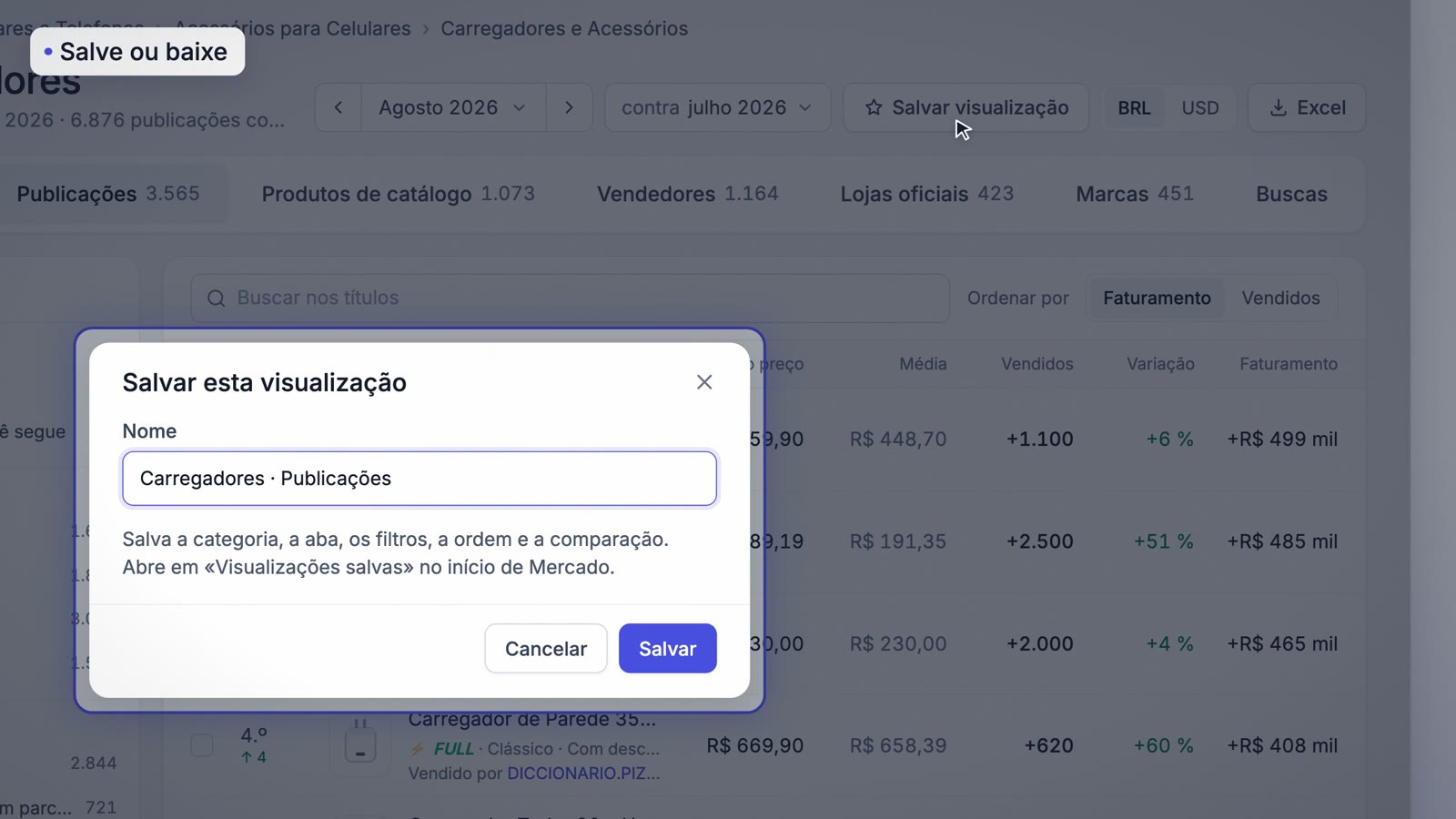Open the Vendedores tab

pyautogui.click(x=688, y=194)
